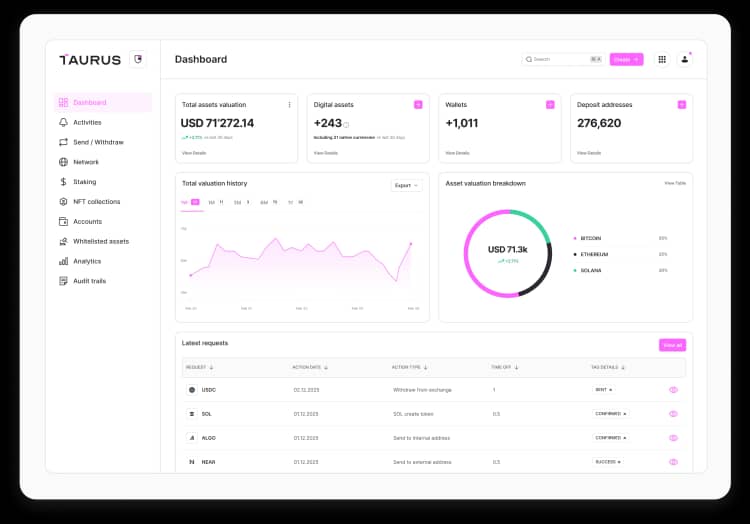The width and height of the screenshot is (750, 524).
Task: Click the Dashboard grid icon in sidebar
Action: pos(63,102)
